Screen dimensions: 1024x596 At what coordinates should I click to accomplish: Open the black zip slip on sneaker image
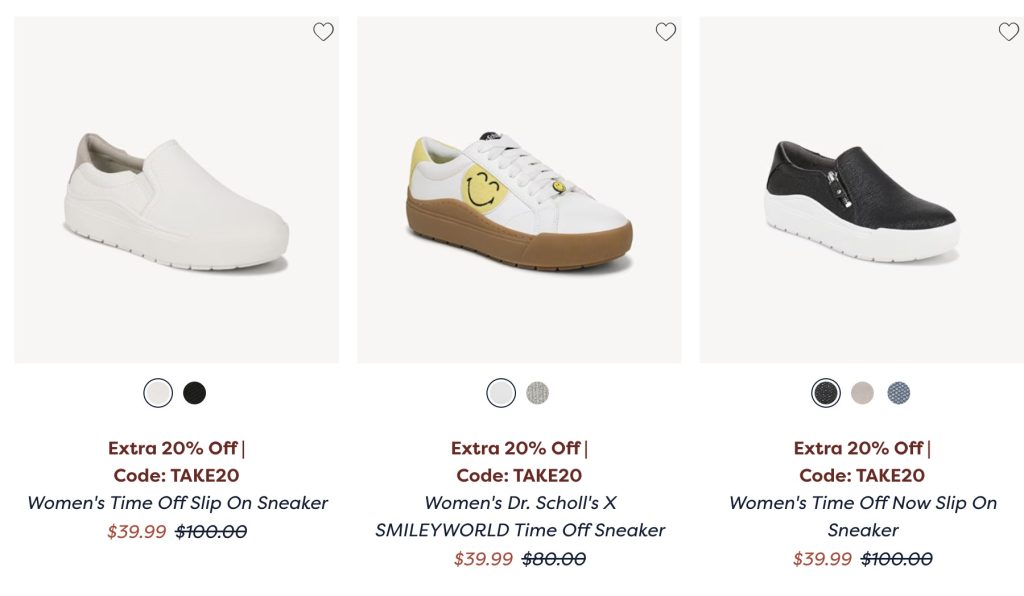point(861,200)
